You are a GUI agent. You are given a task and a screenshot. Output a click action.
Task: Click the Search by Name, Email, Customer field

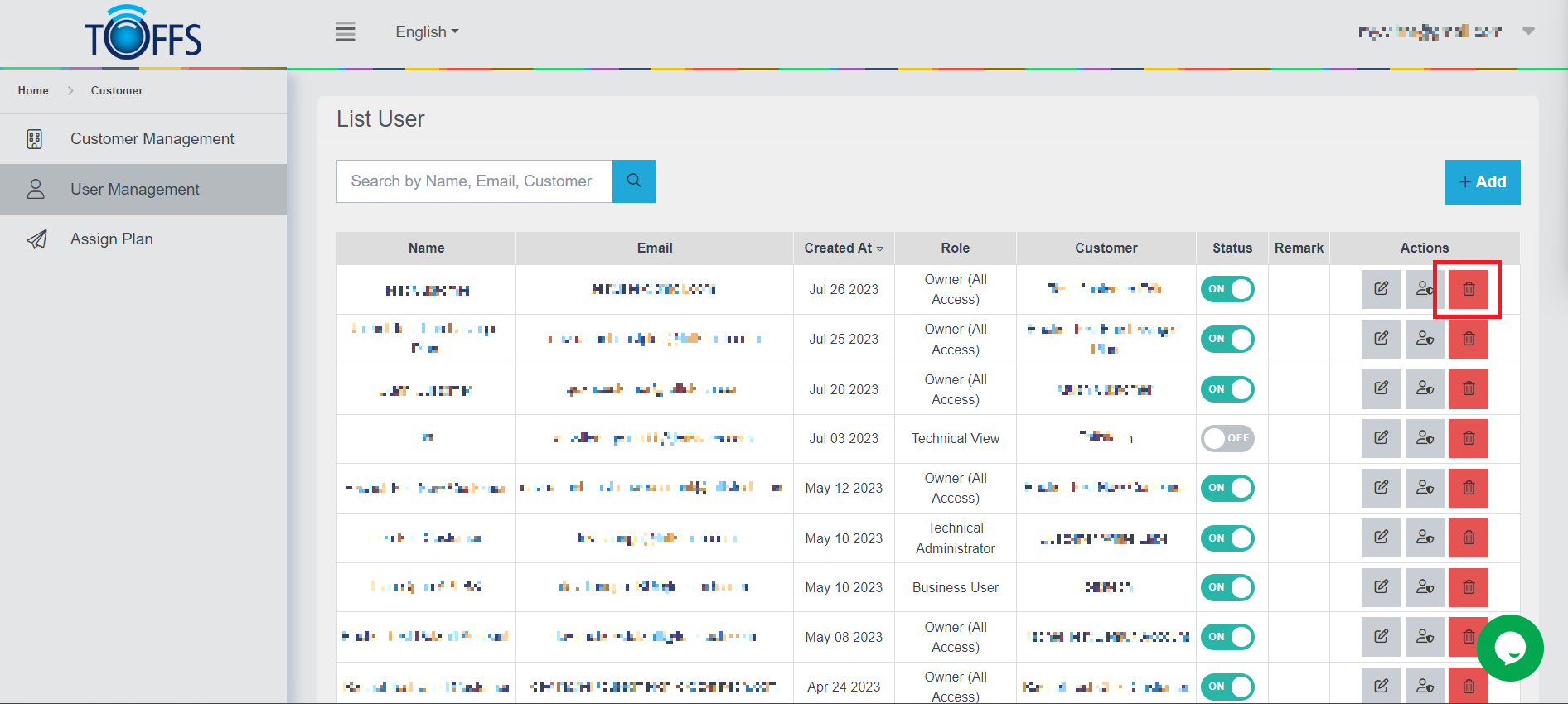(474, 181)
